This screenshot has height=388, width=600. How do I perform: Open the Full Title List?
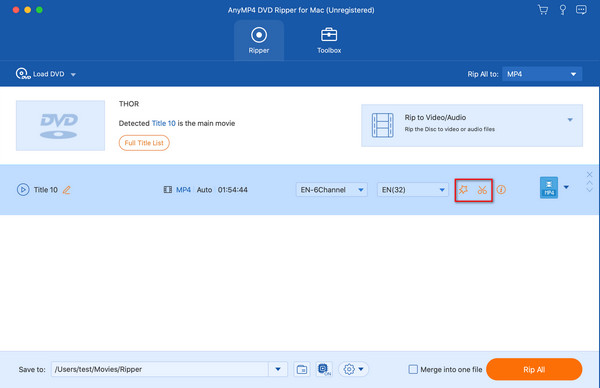point(144,143)
